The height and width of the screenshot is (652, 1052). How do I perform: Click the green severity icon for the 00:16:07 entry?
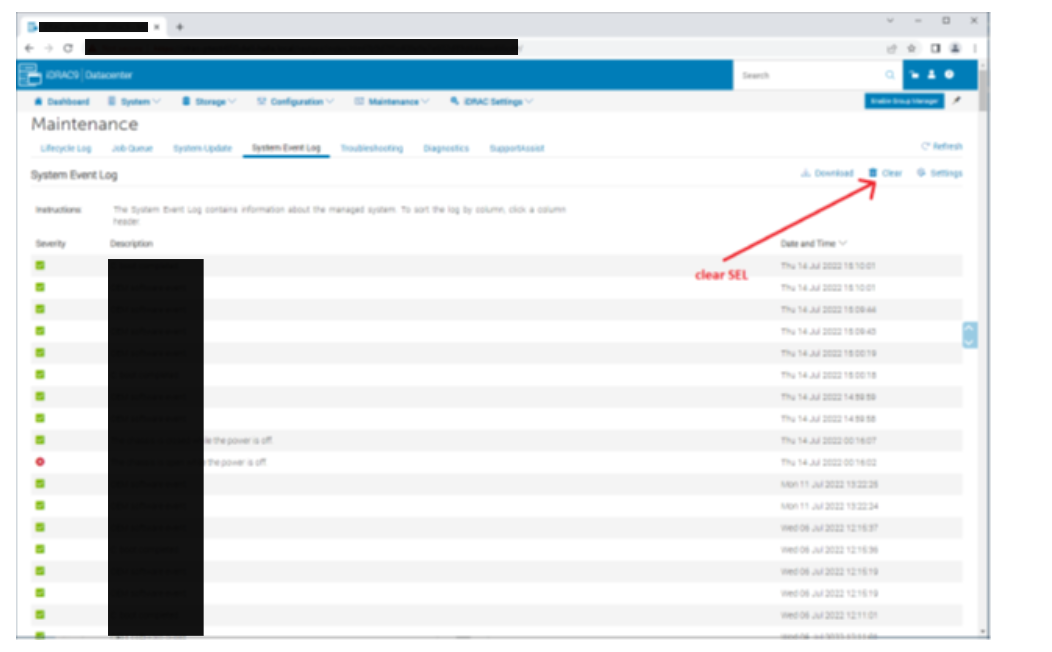40,440
